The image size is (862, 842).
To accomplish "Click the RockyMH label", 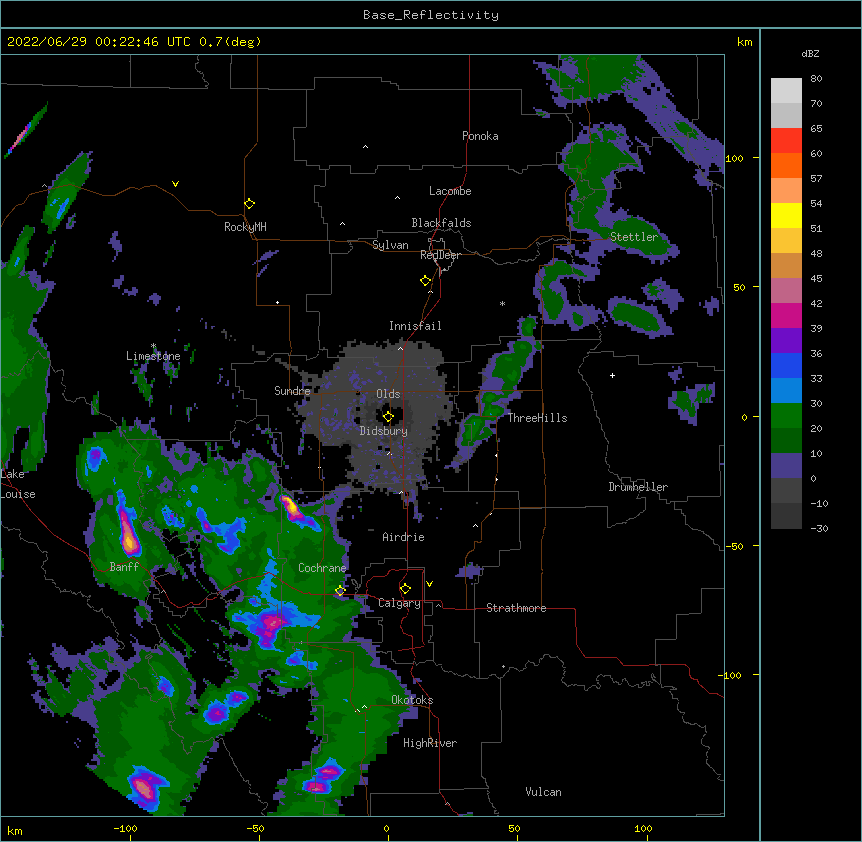I will (x=245, y=227).
